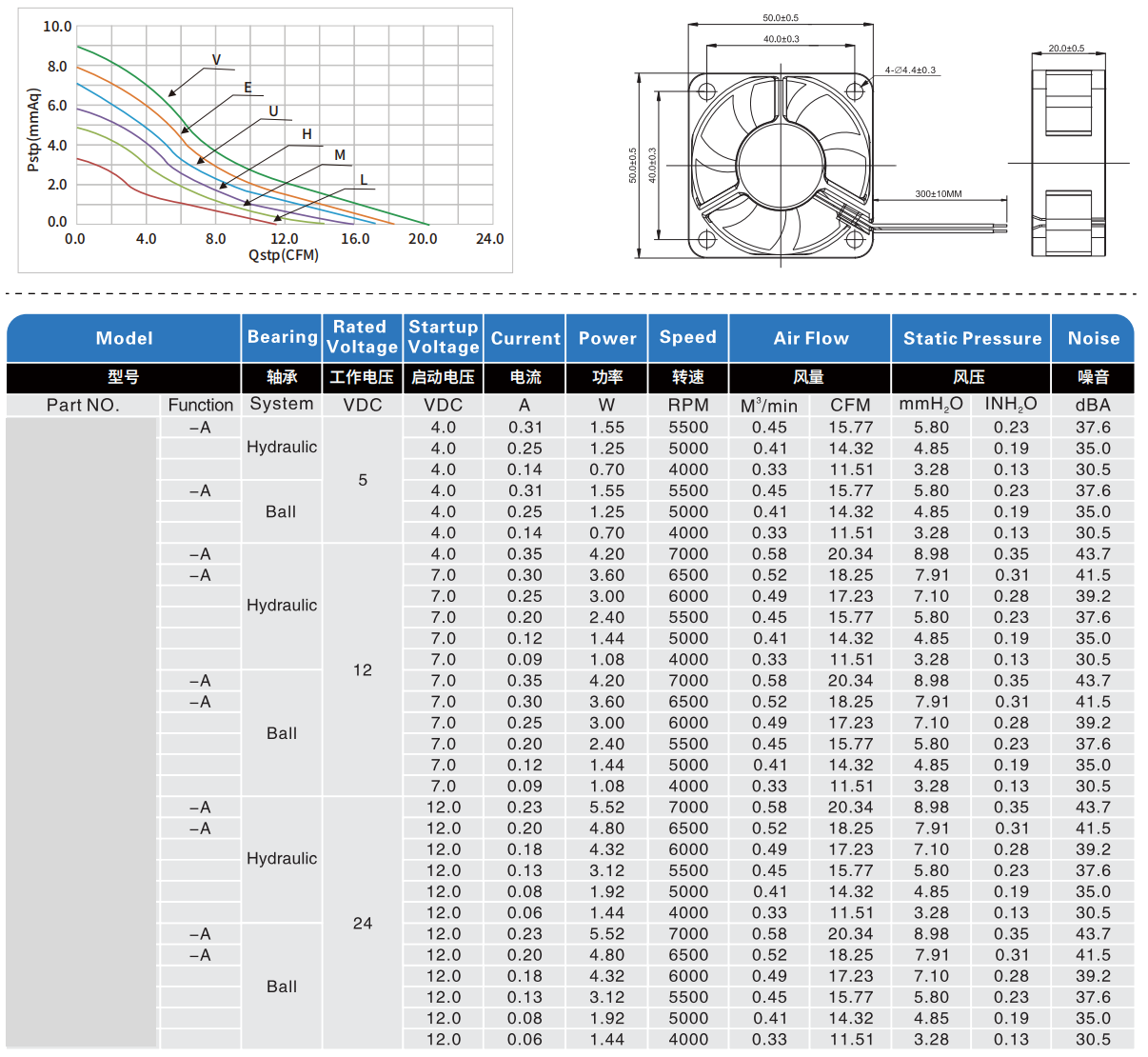Select the 'H' curve label on graph
Viewport: 1148px width, 1057px height.
307,134
